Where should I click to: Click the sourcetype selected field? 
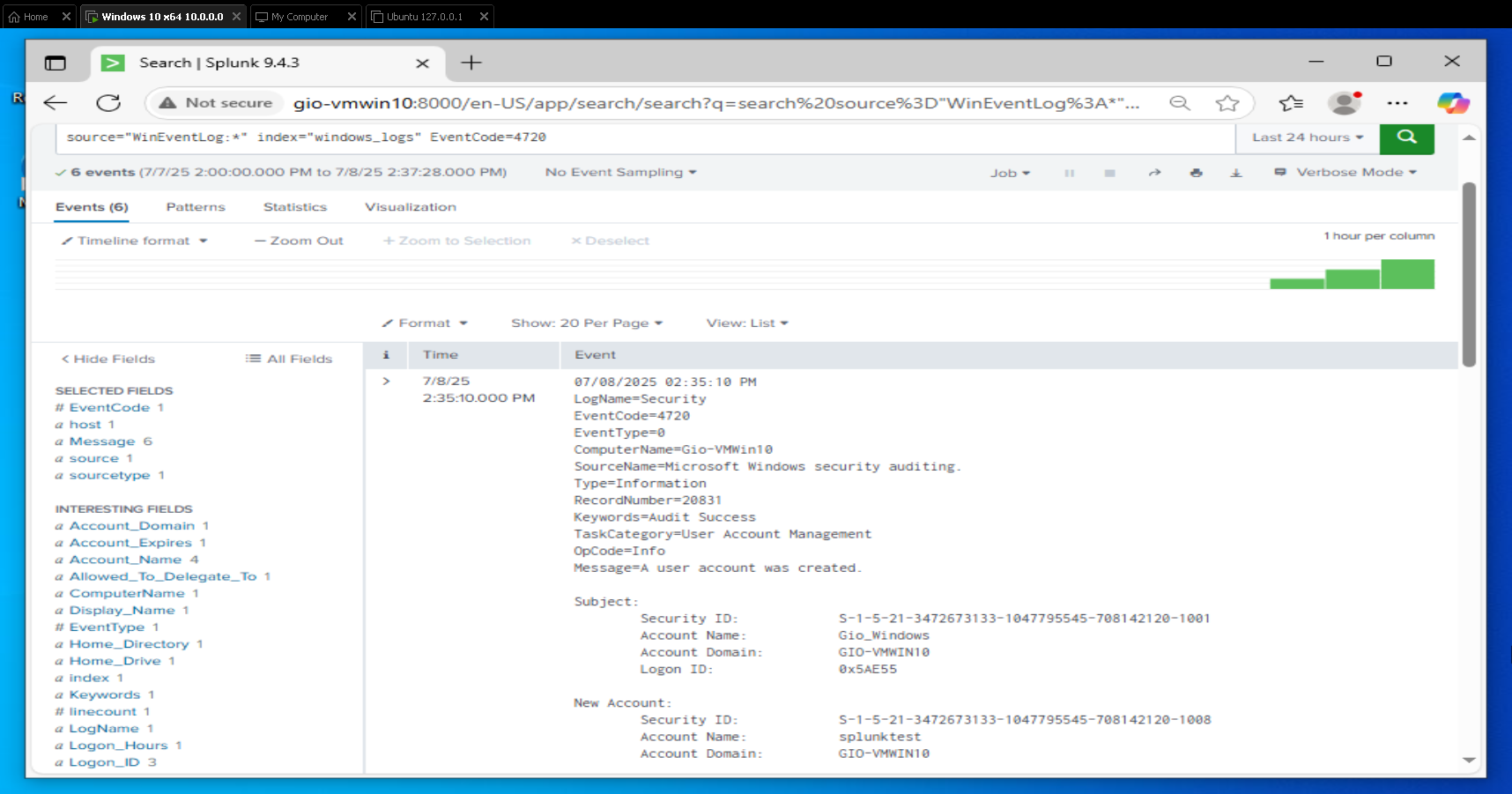109,475
